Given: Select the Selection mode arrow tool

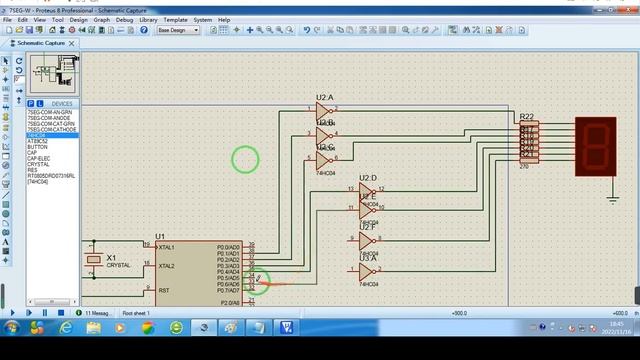Looking at the screenshot, I should 6,61.
